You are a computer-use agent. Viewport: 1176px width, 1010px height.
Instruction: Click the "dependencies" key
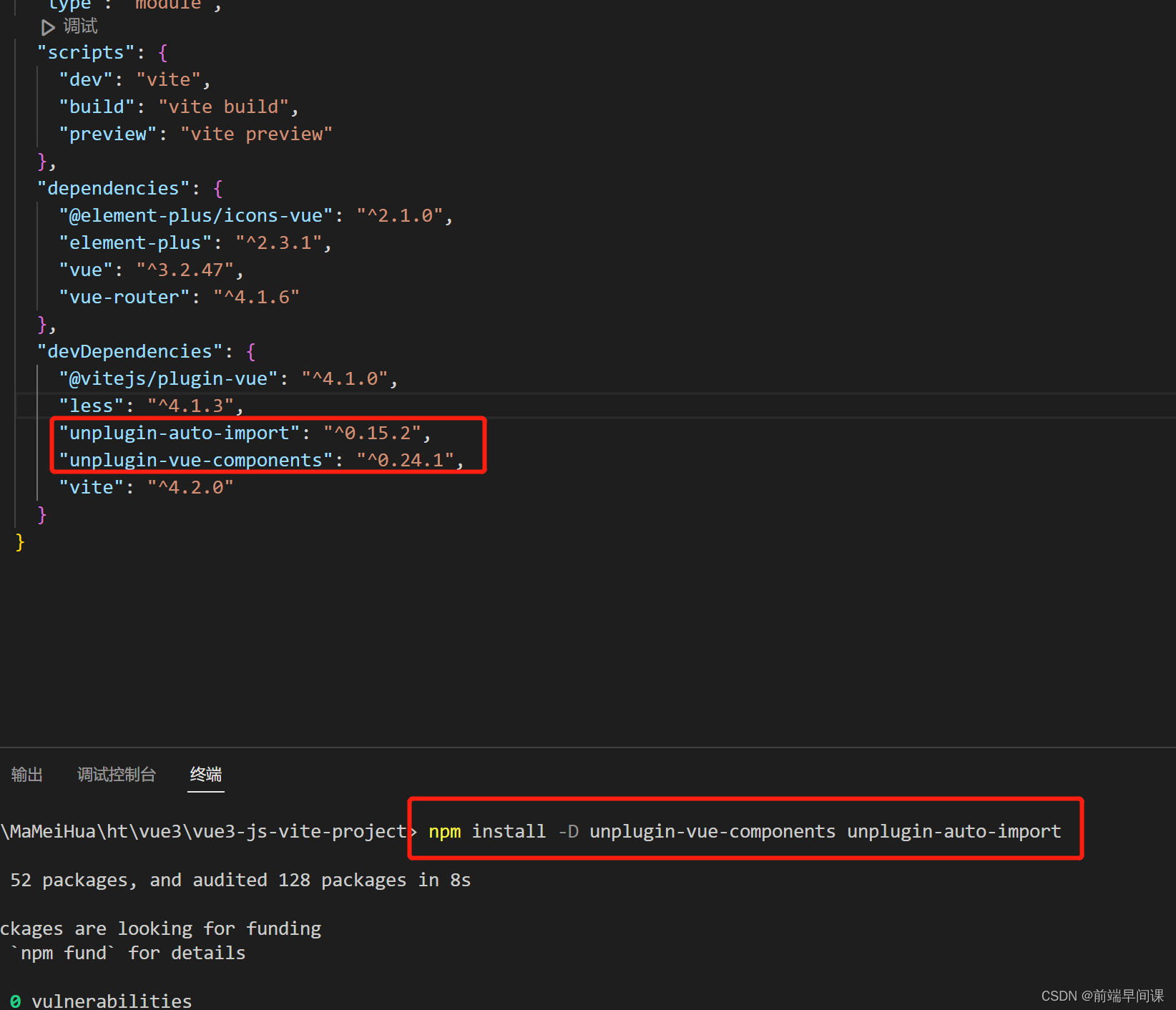[x=114, y=189]
